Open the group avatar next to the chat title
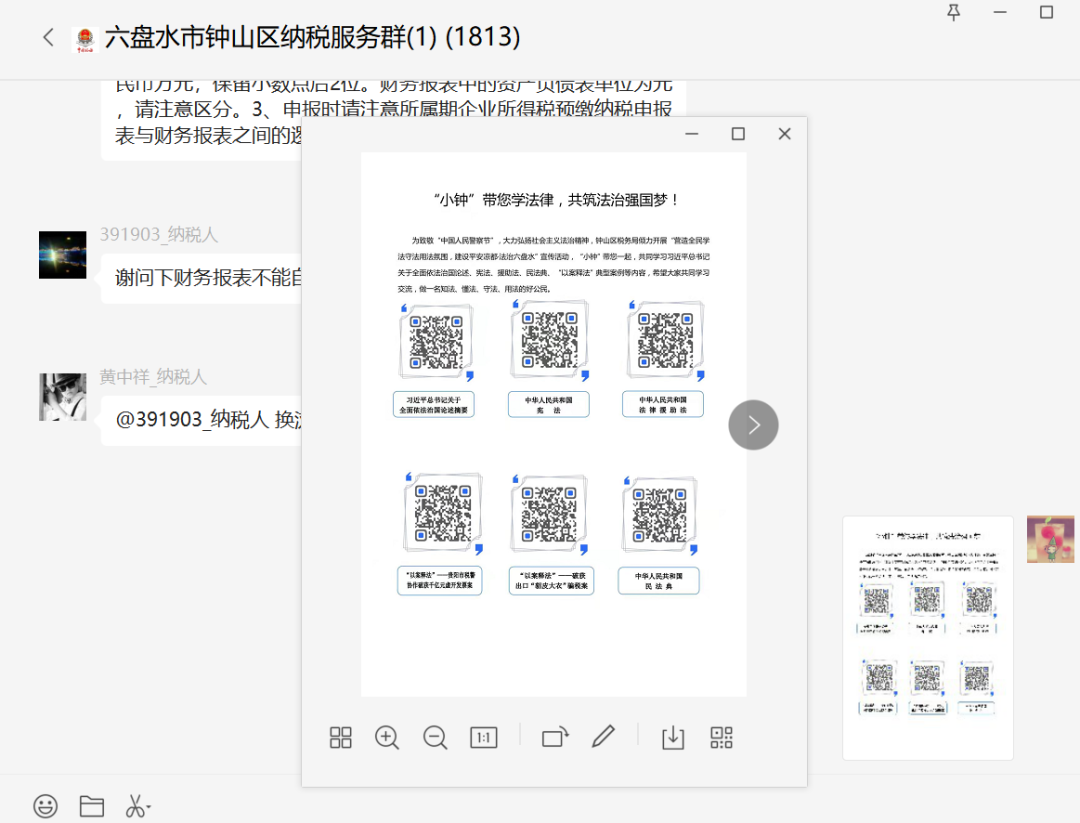The image size is (1080, 823). 85,39
